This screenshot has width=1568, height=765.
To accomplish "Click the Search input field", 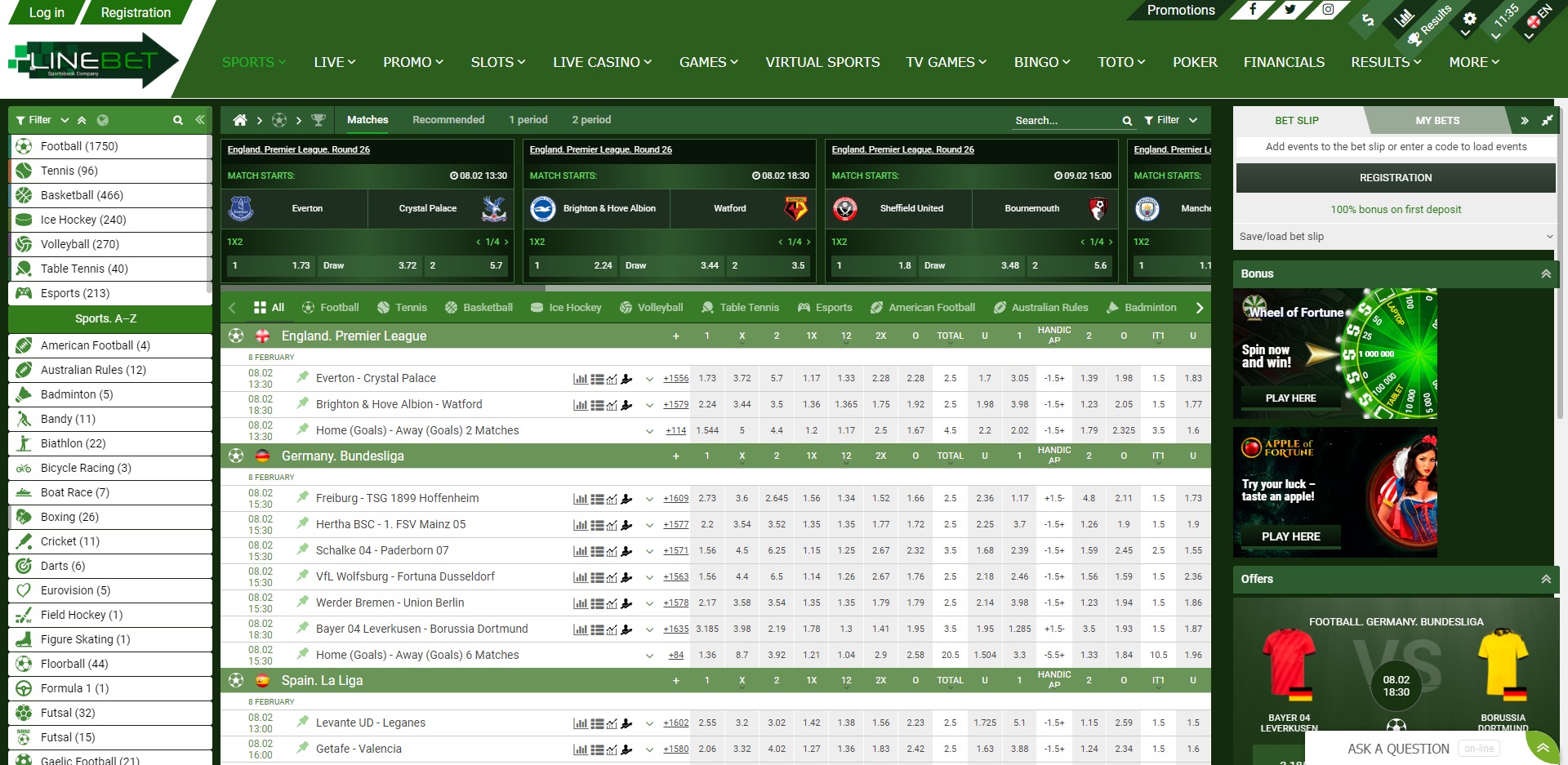I will coord(1066,121).
